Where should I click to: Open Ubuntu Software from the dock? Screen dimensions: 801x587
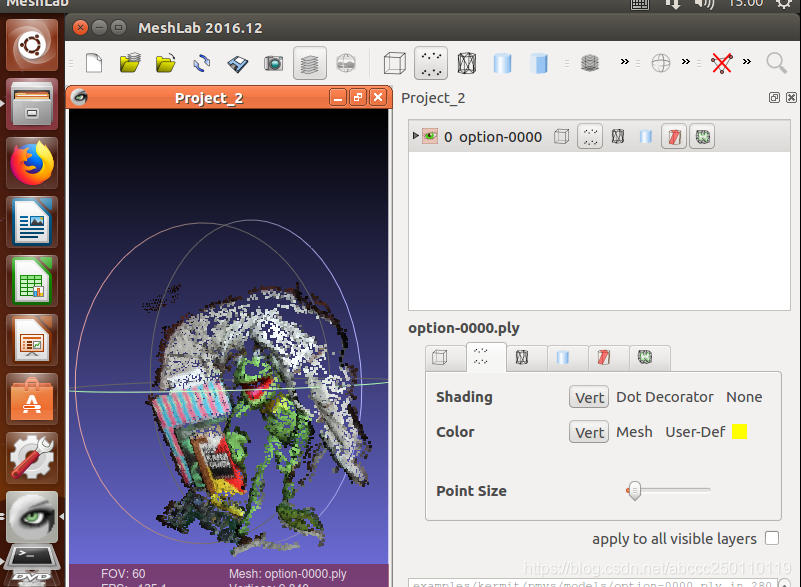pos(32,400)
